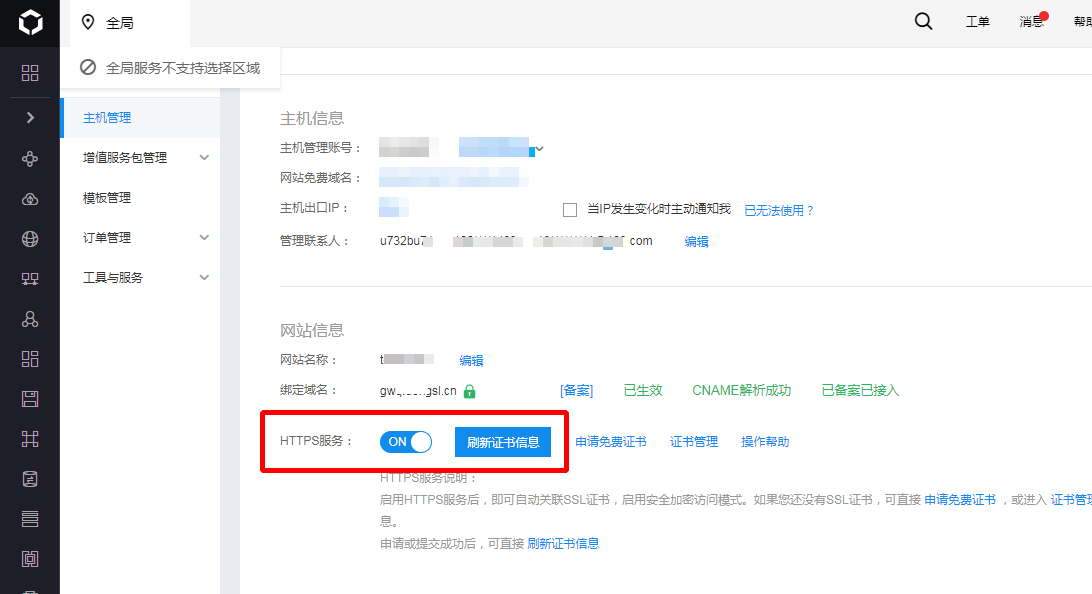
Task: Expand the sidebar with the arrow chevron
Action: coord(30,117)
